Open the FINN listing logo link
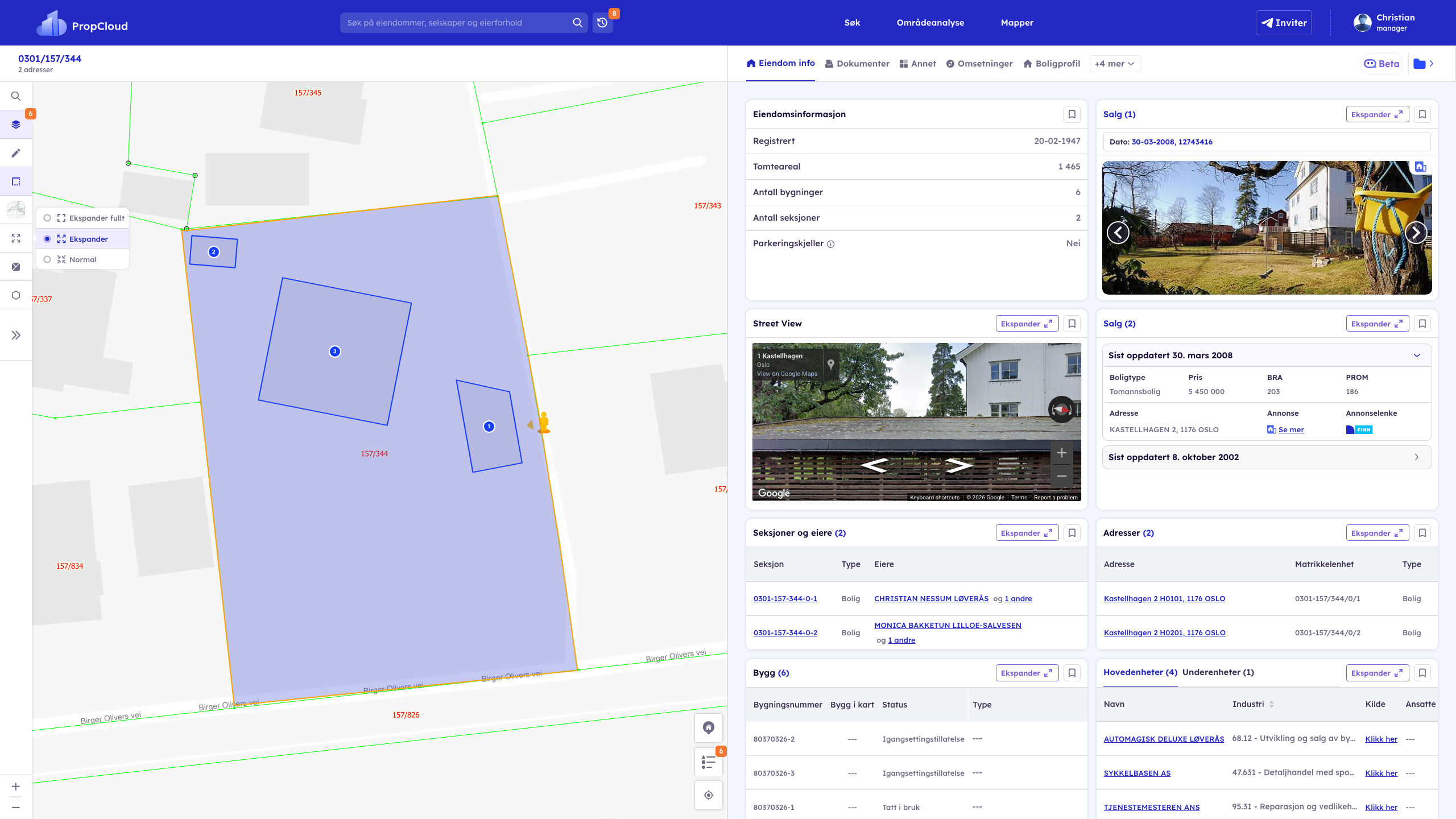This screenshot has height=819, width=1456. pyautogui.click(x=1359, y=429)
